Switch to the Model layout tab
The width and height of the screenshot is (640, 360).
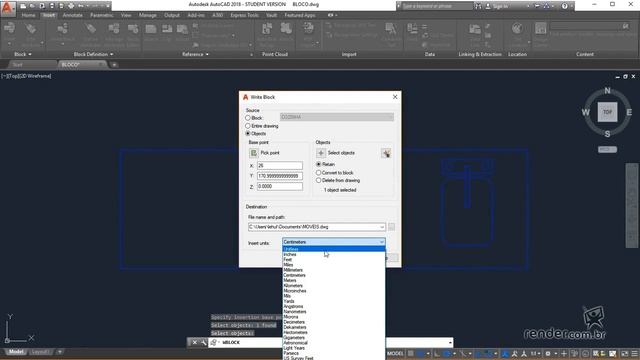point(16,352)
